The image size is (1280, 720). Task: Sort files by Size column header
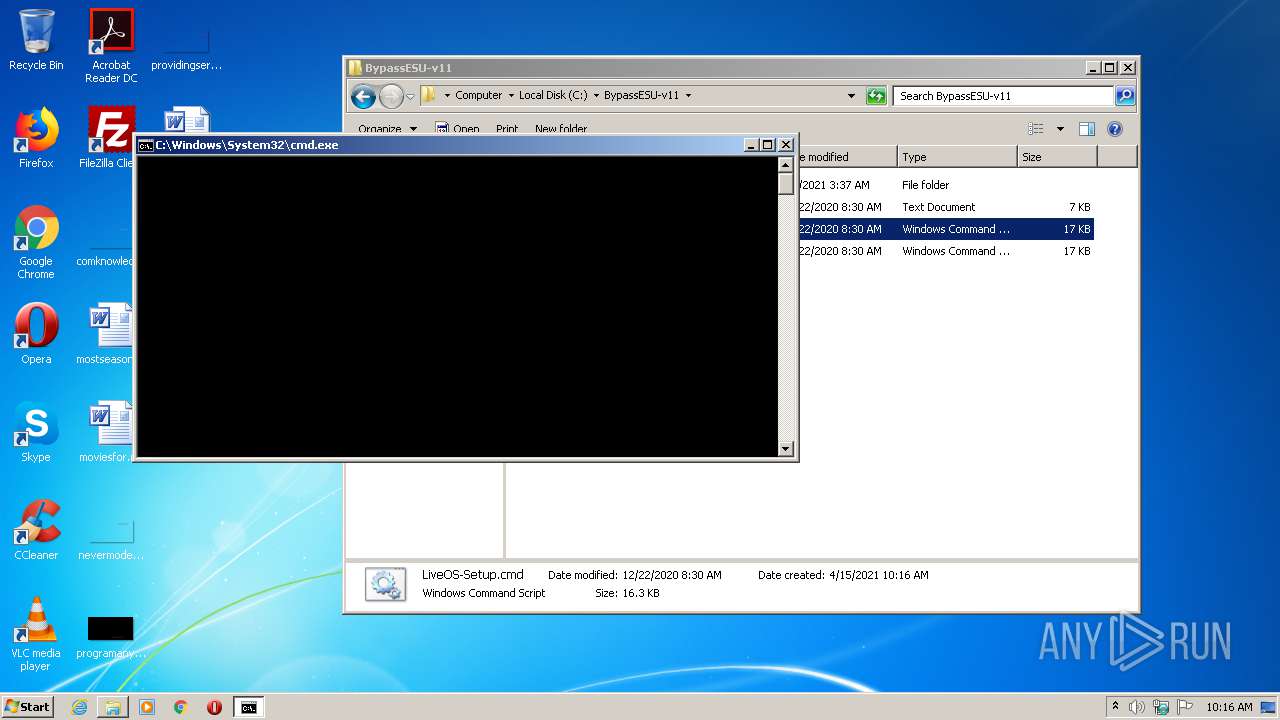(1057, 157)
